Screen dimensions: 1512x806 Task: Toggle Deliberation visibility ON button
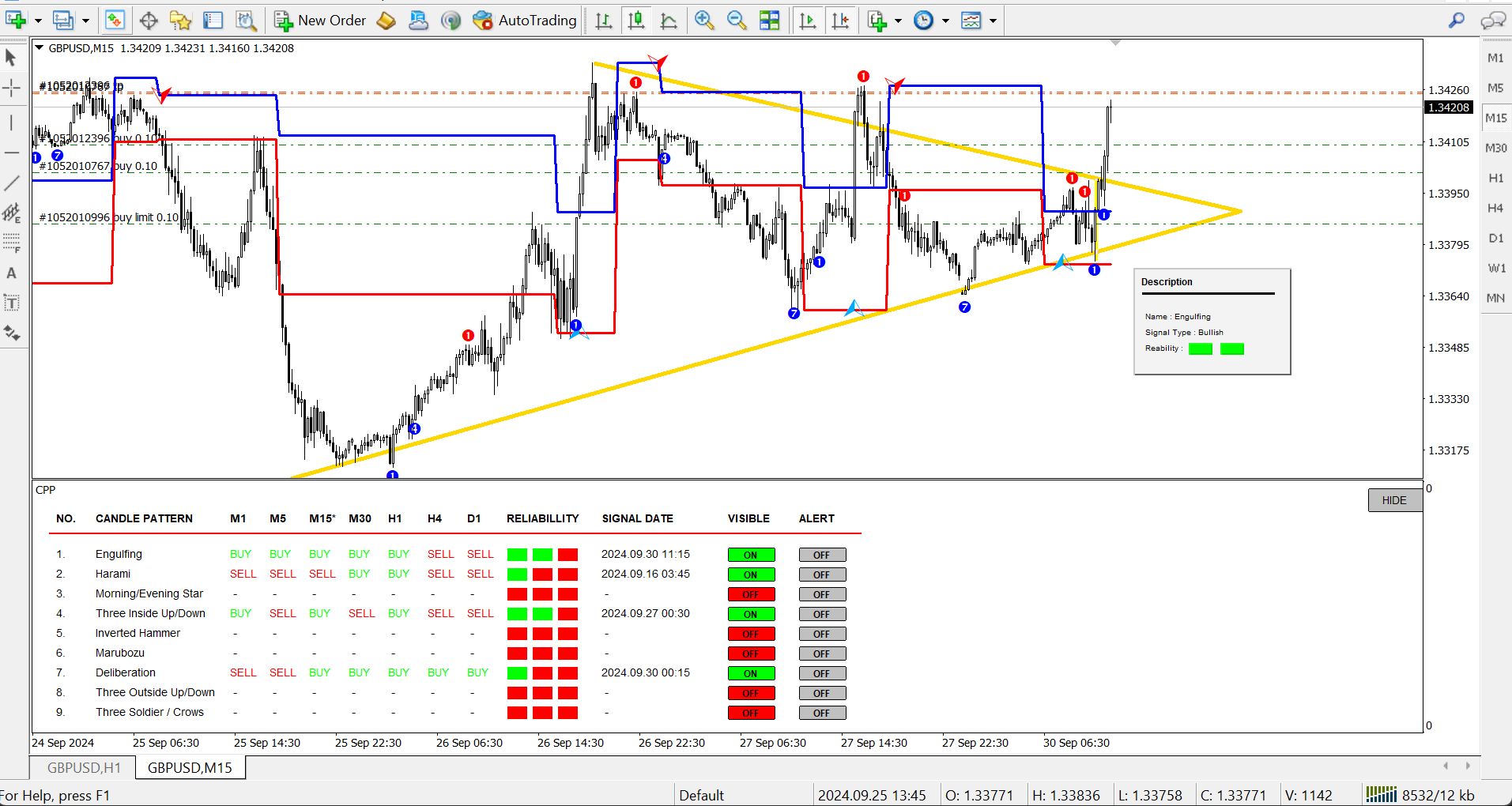pyautogui.click(x=751, y=673)
